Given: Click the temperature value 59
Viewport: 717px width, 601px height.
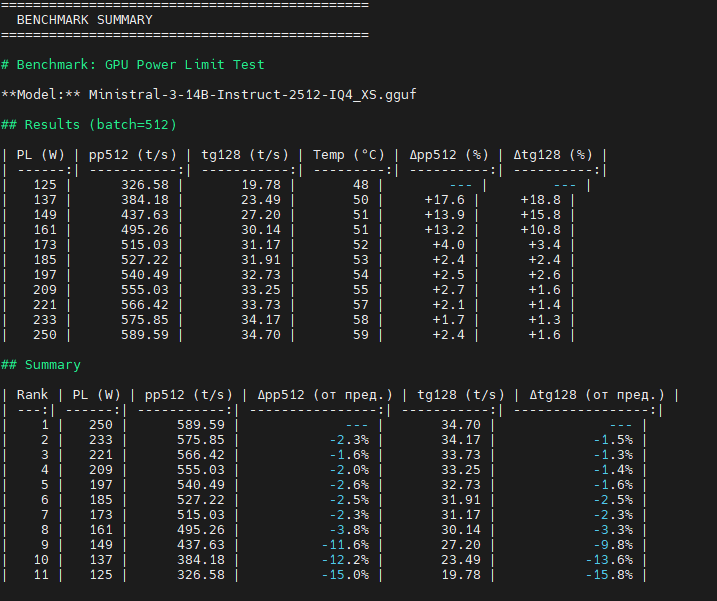Looking at the screenshot, I should [x=361, y=335].
